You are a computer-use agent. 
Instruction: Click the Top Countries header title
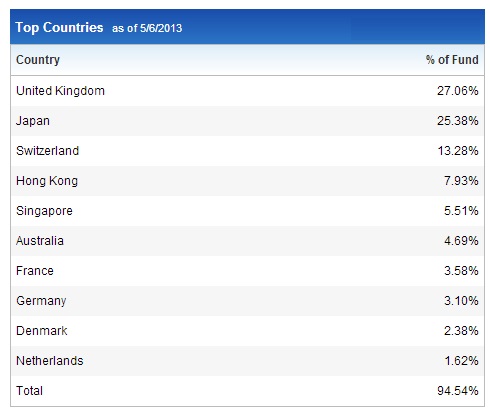59,28
